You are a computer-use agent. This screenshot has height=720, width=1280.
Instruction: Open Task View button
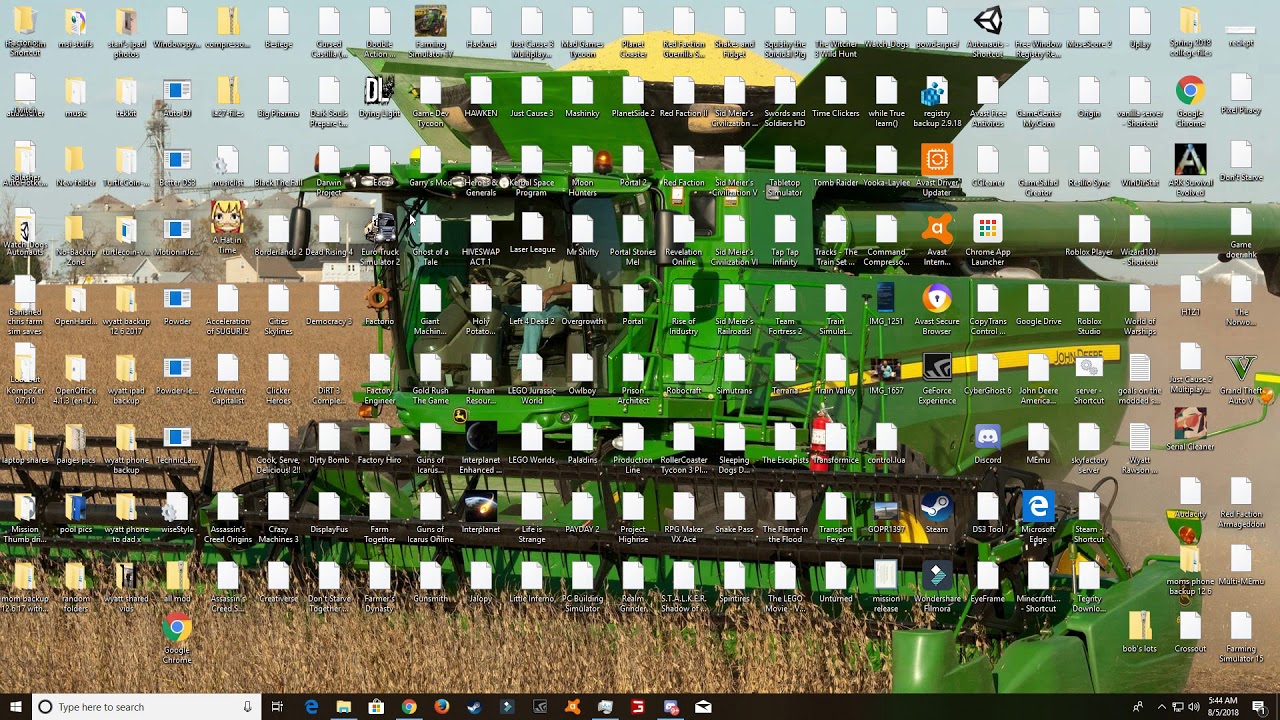pos(277,707)
